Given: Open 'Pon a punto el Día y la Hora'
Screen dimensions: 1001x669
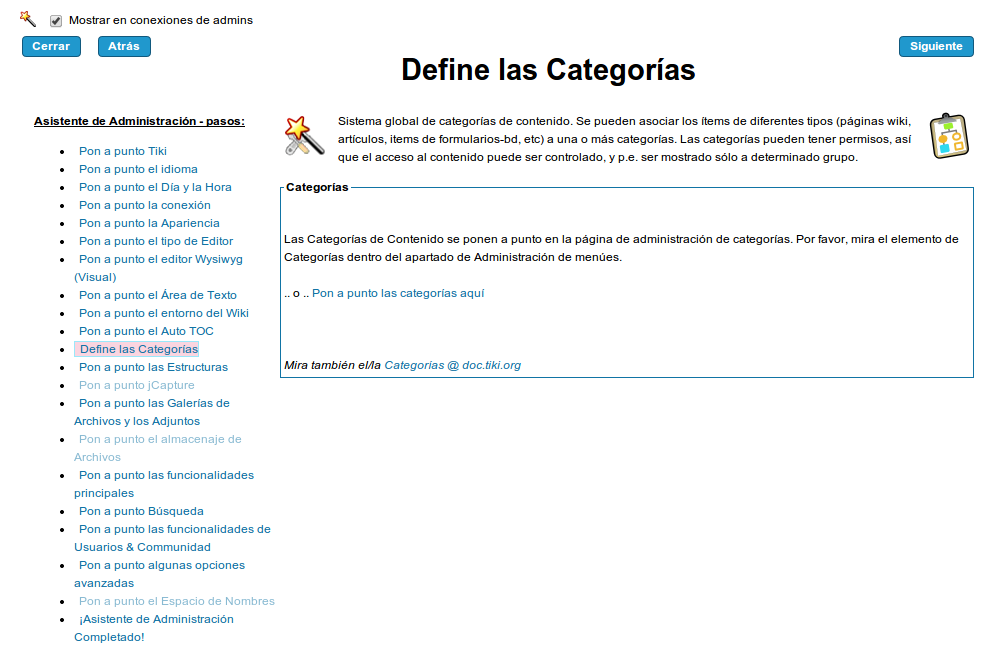Looking at the screenshot, I should coord(155,187).
